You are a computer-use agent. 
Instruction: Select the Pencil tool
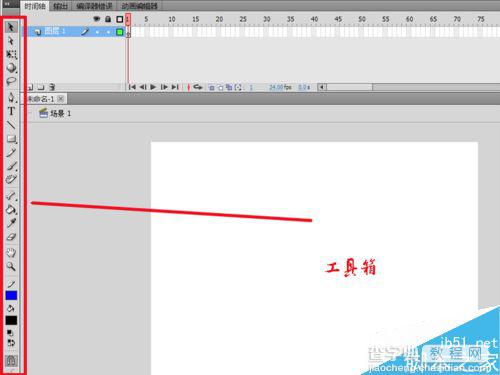(11, 152)
